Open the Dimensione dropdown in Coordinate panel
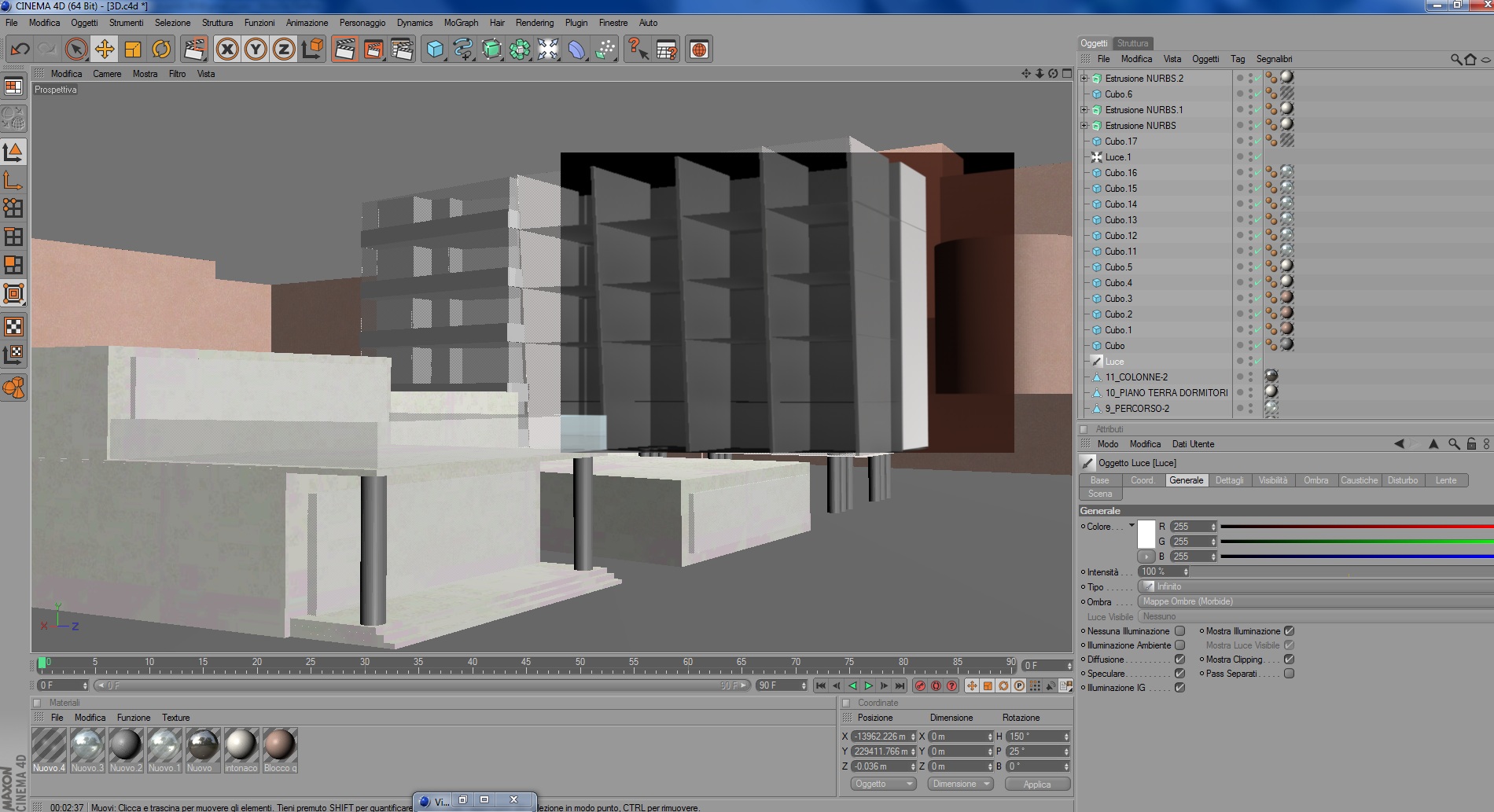The image size is (1494, 812). click(960, 784)
